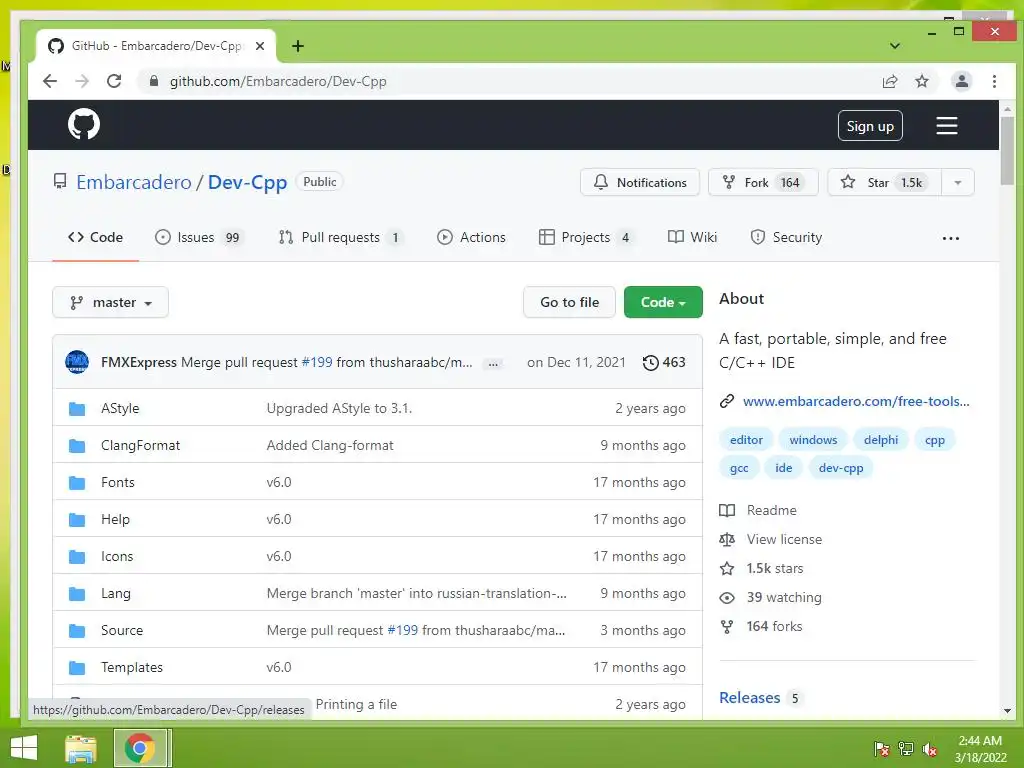1024x768 pixels.
Task: Open the Actions tab
Action: point(472,237)
